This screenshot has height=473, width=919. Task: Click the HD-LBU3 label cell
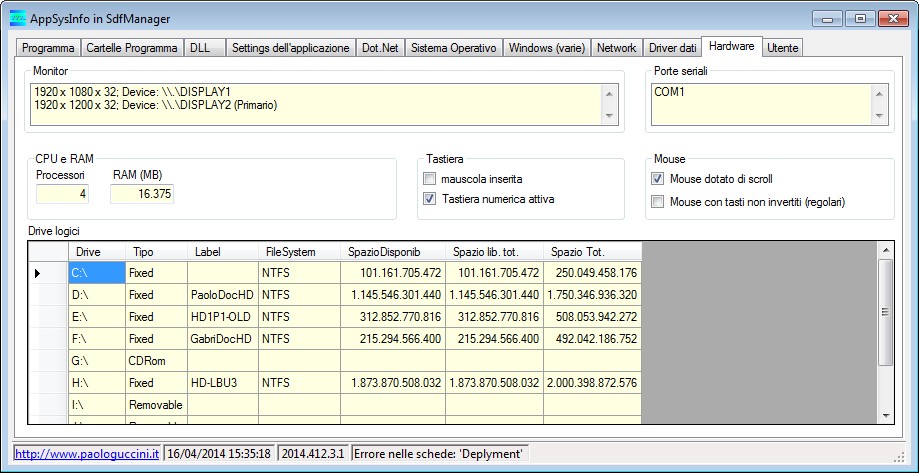[x=223, y=383]
